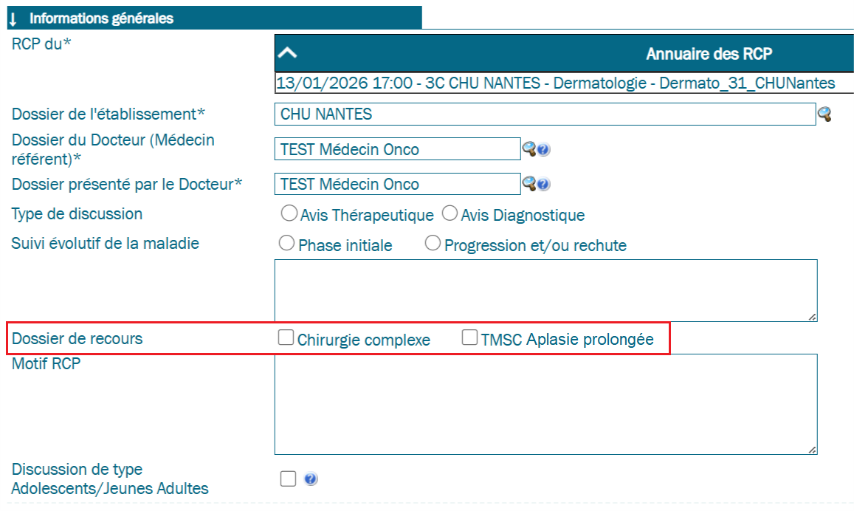Click help icon for Dossier présenté par Docteur

click(544, 185)
